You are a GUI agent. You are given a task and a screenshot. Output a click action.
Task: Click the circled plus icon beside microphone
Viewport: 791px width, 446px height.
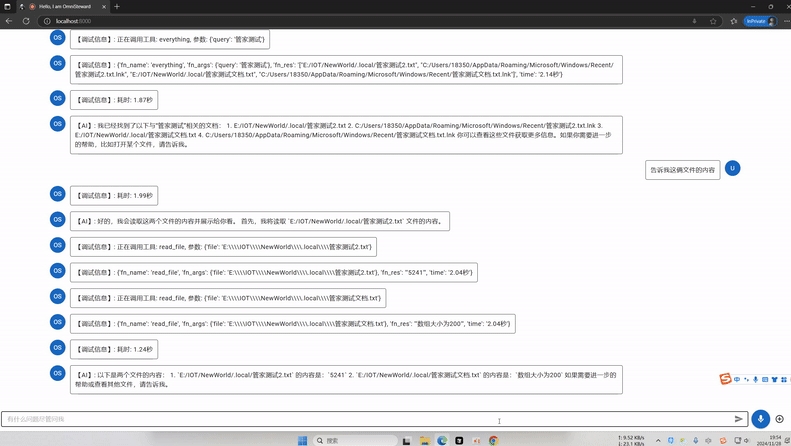pos(779,419)
